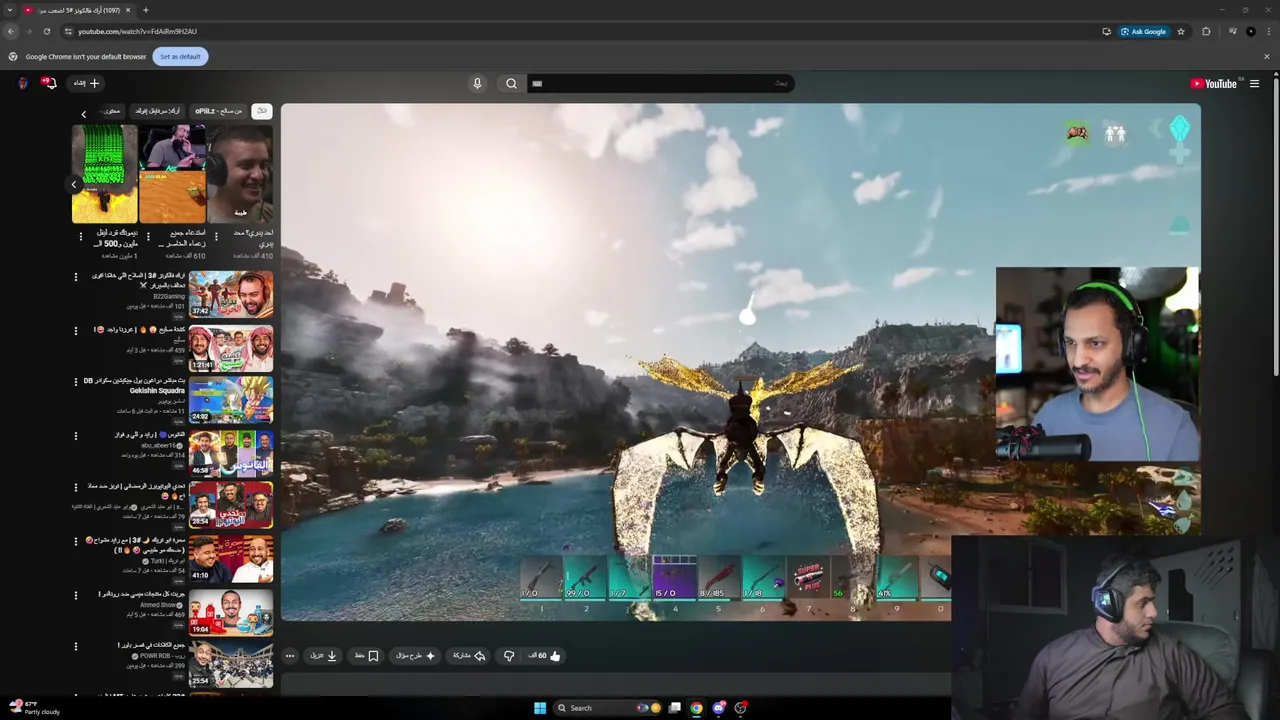Open the YouTube logo home link
The width and height of the screenshot is (1280, 720).
pos(1213,84)
